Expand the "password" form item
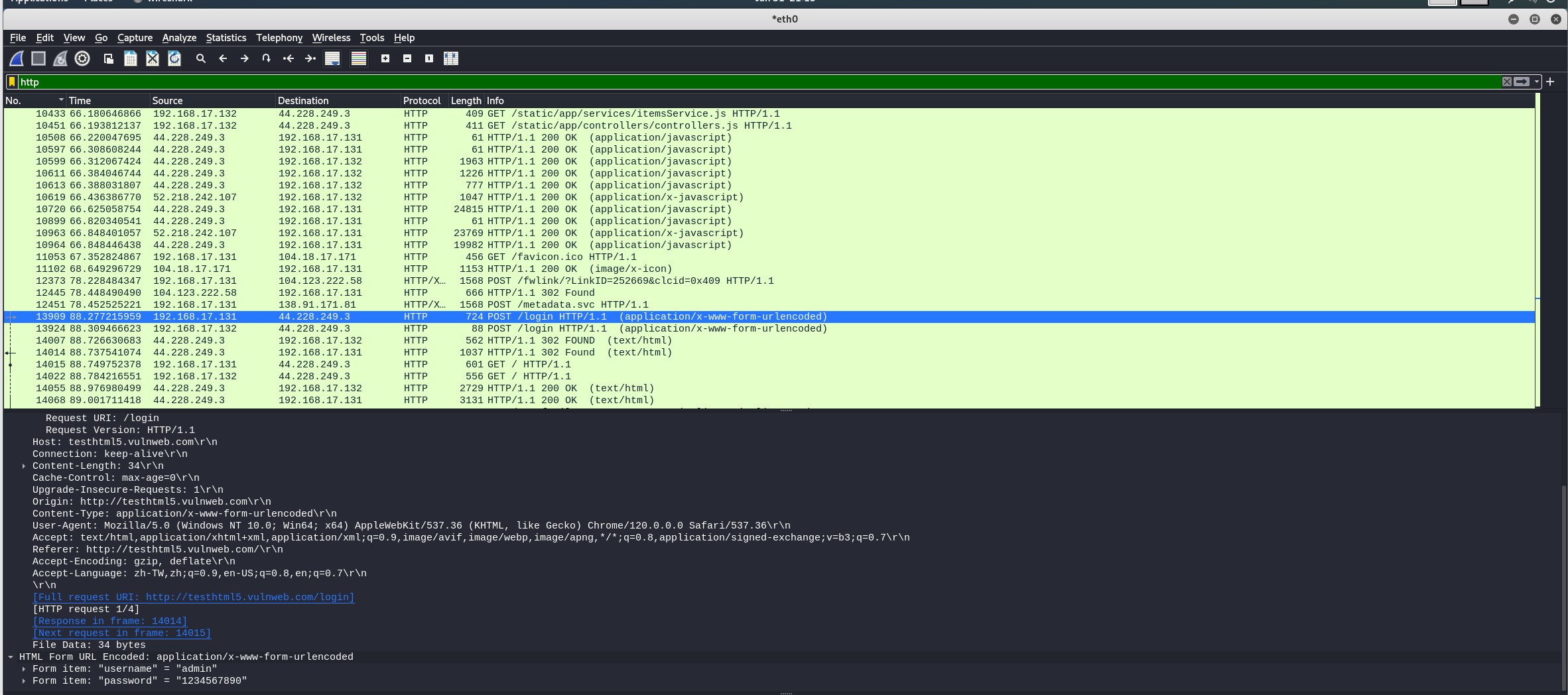Viewport: 1568px width, 695px height. tap(24, 681)
